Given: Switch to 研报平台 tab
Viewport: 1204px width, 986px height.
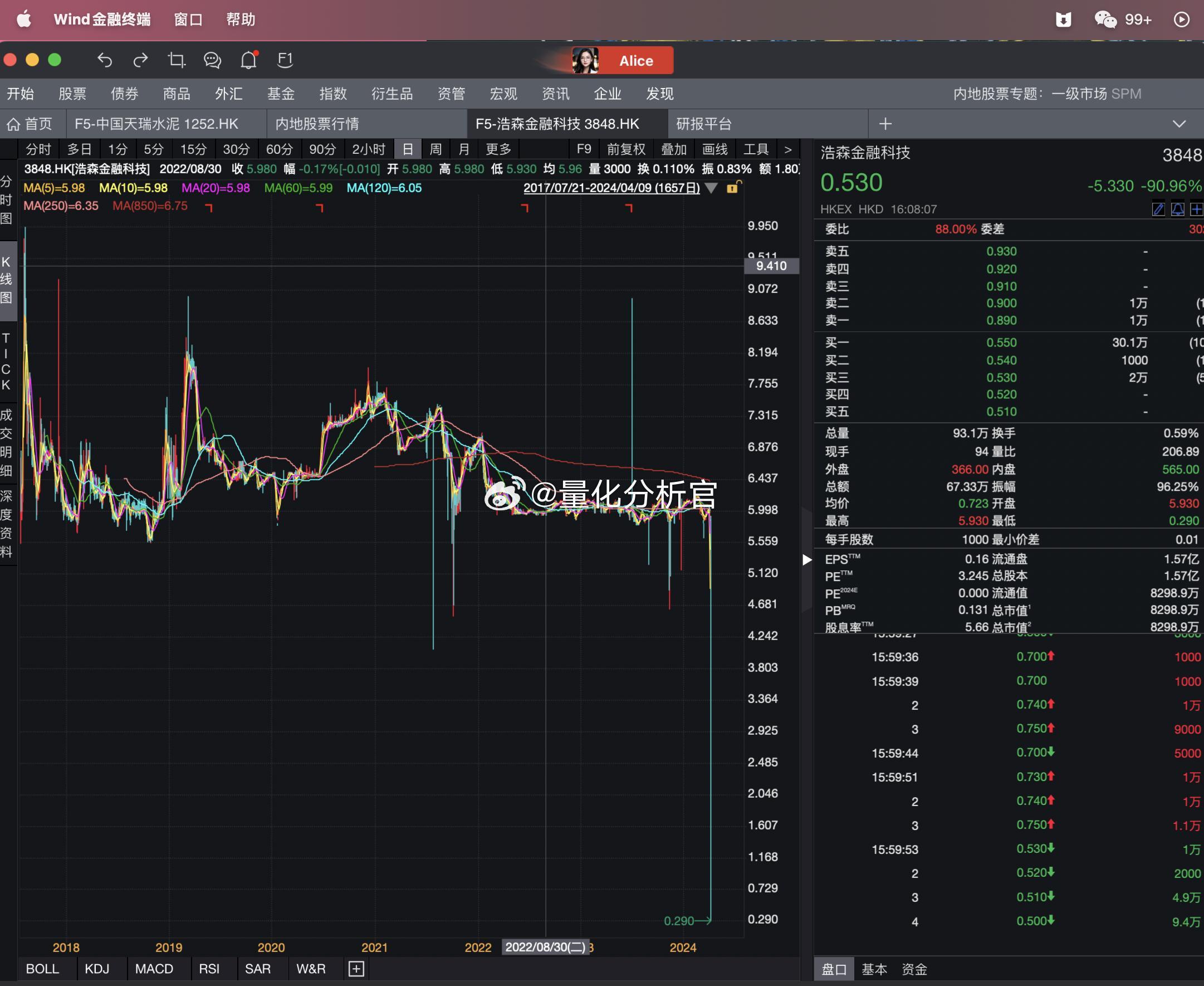Looking at the screenshot, I should click(767, 124).
